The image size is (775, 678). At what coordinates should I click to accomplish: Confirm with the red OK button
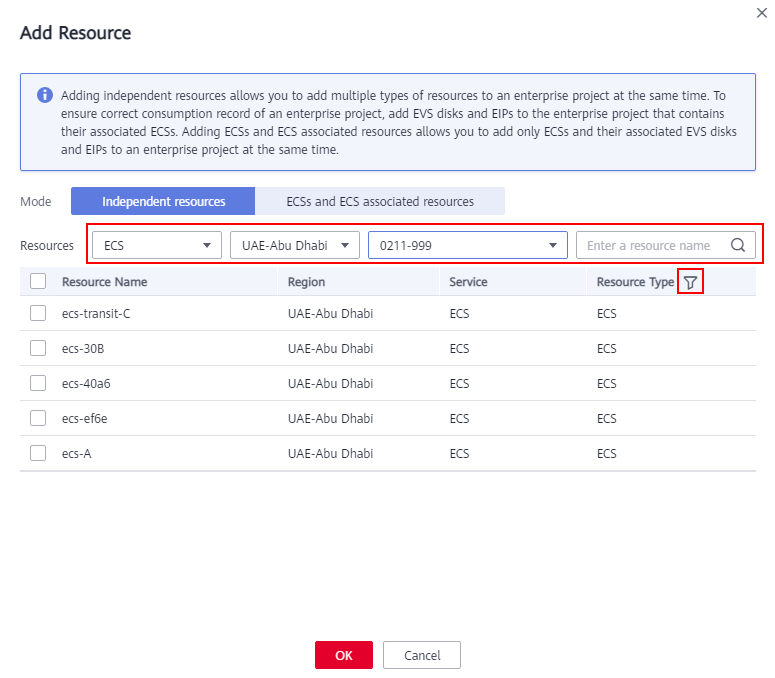pyautogui.click(x=344, y=655)
